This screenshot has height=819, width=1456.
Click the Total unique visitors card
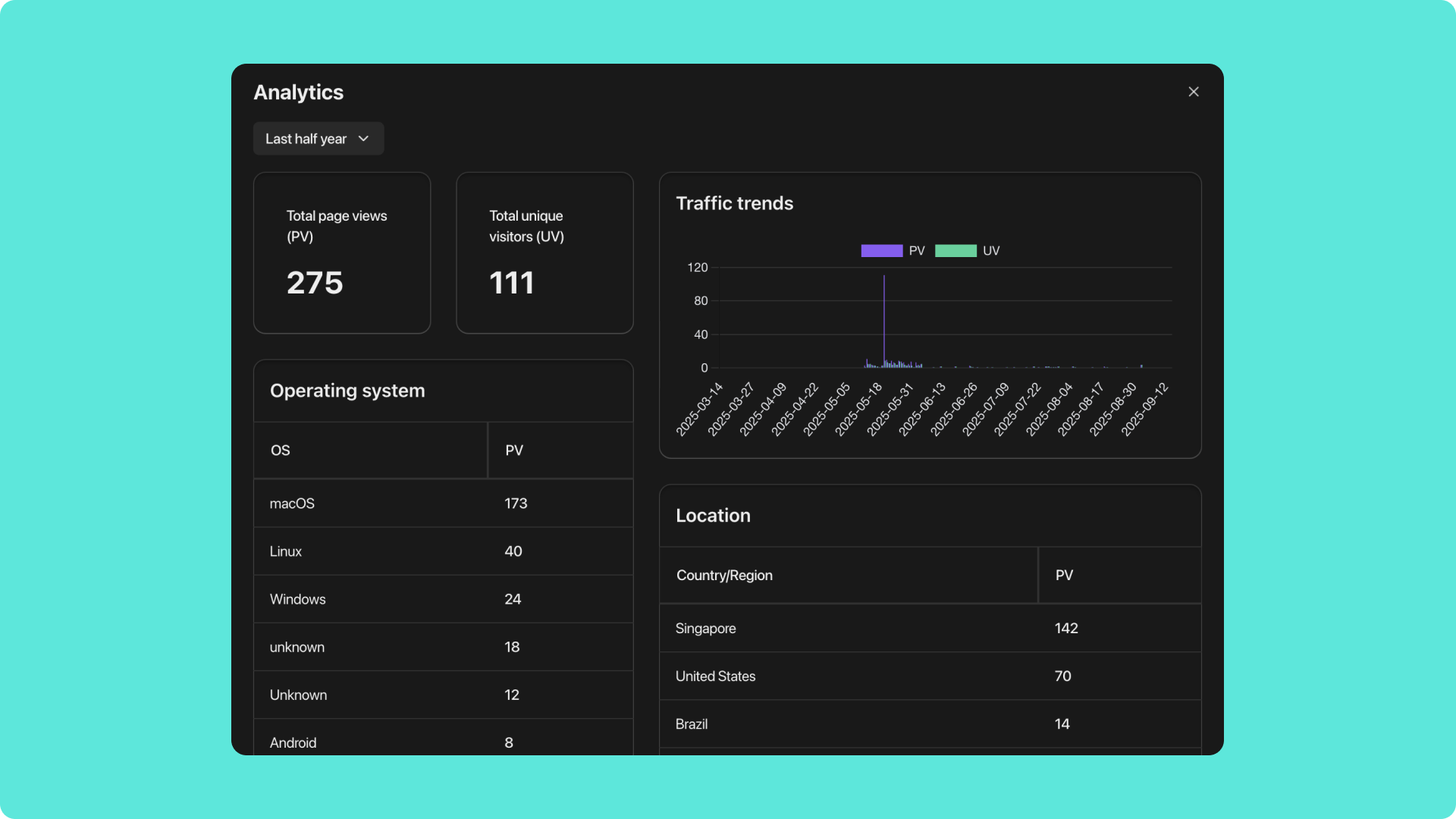point(544,253)
